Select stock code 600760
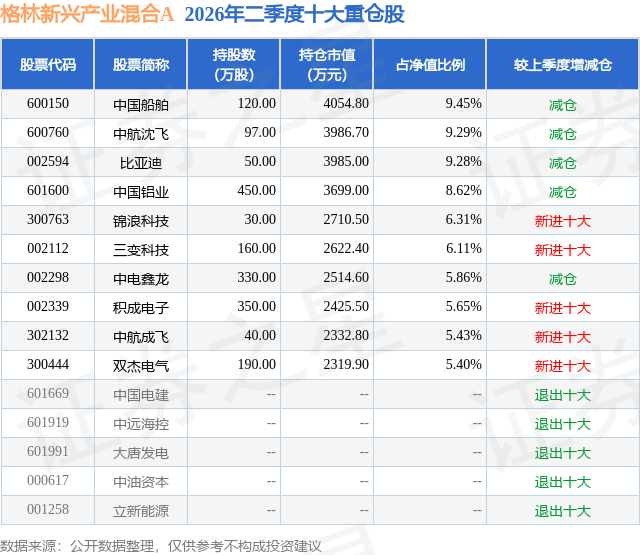The height and width of the screenshot is (555, 640). pos(48,133)
